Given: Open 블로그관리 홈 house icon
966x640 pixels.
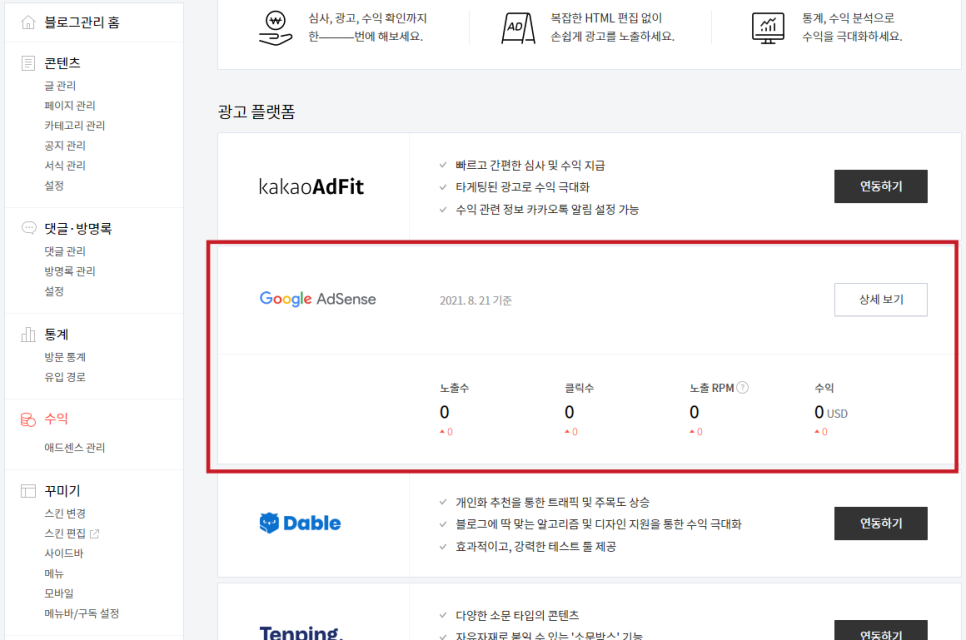Looking at the screenshot, I should [28, 22].
